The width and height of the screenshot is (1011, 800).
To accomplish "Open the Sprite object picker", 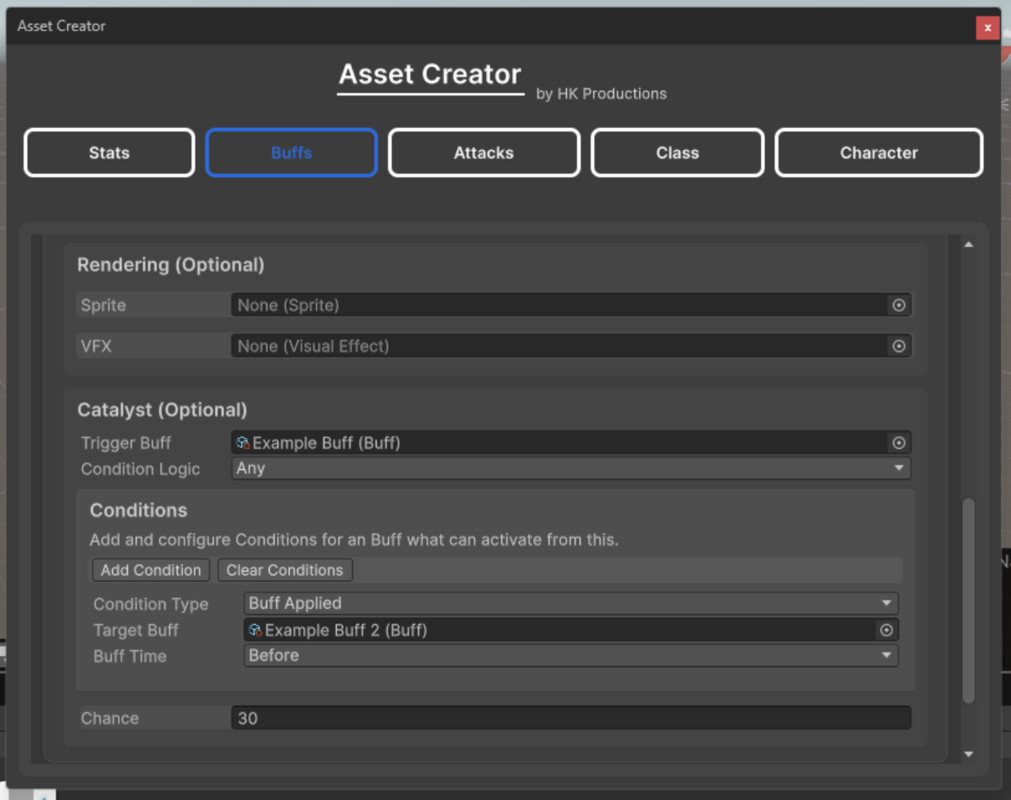I will [898, 305].
